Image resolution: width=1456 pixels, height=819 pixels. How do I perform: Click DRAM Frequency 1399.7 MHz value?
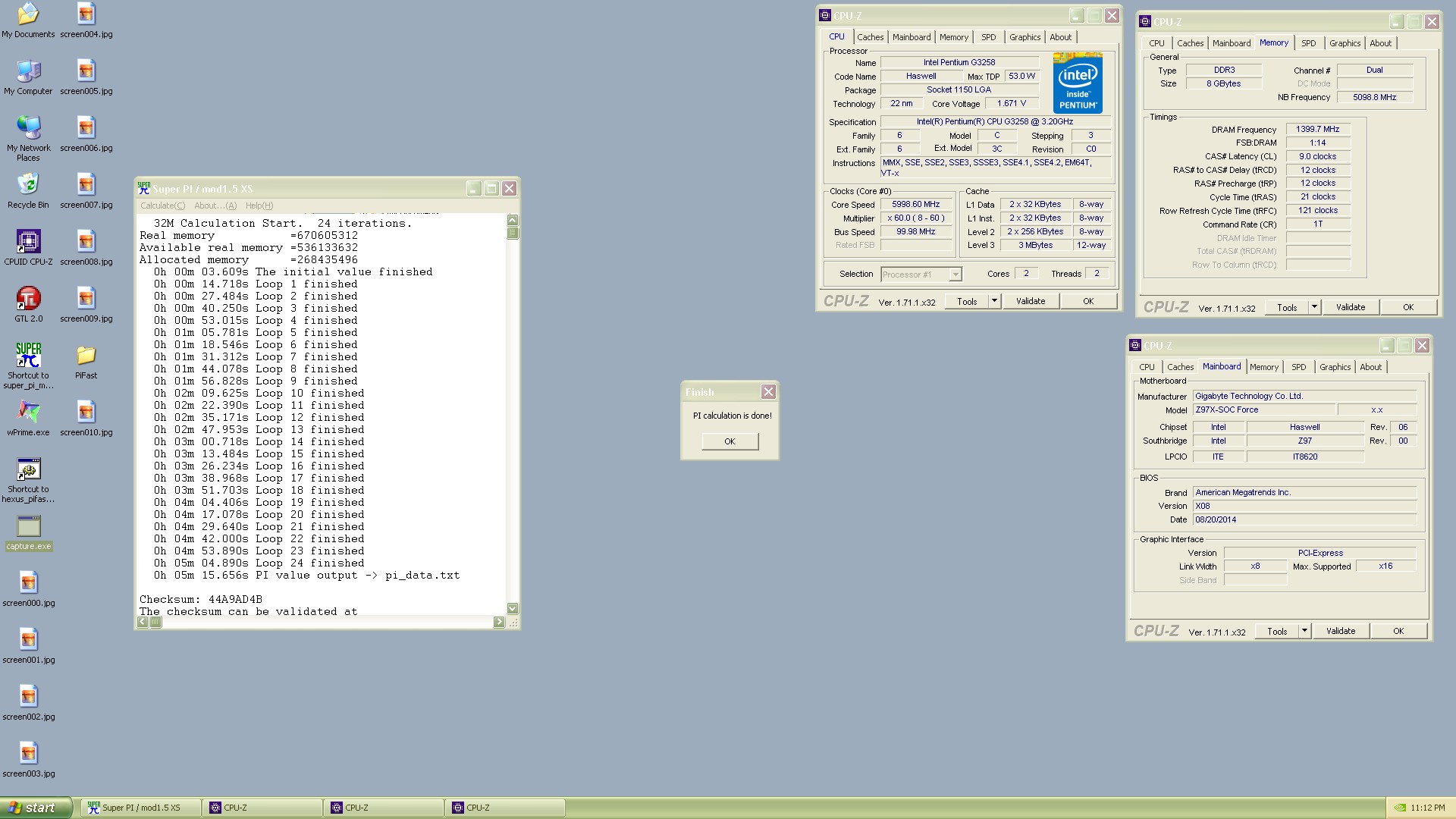coord(1317,130)
